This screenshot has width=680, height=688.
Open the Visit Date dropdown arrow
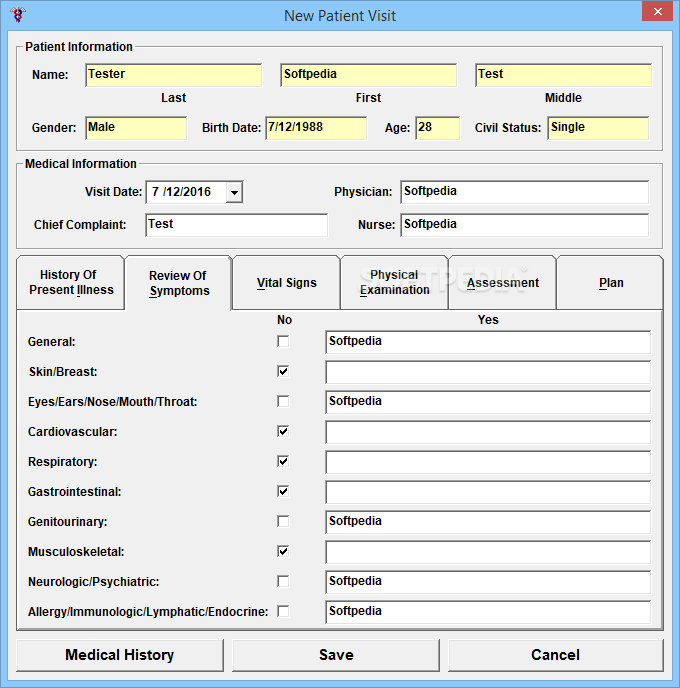[234, 192]
